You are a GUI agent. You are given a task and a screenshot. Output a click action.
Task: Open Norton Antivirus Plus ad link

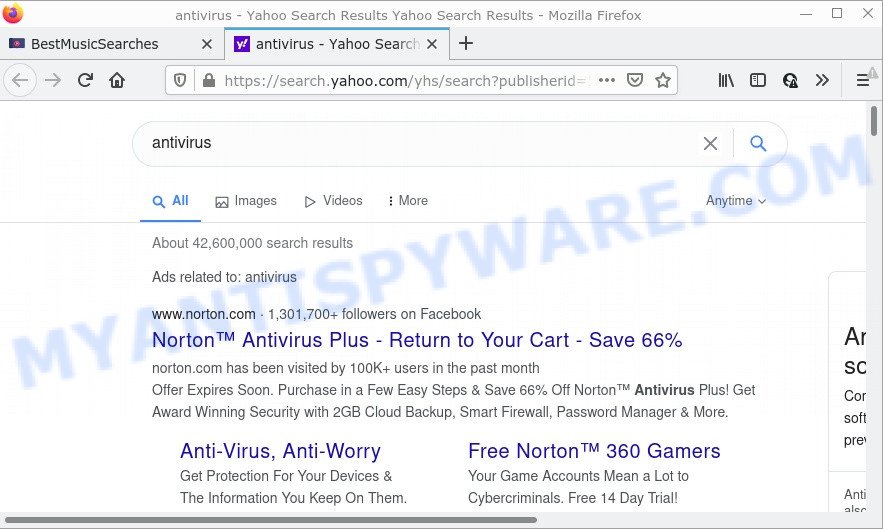coord(417,340)
